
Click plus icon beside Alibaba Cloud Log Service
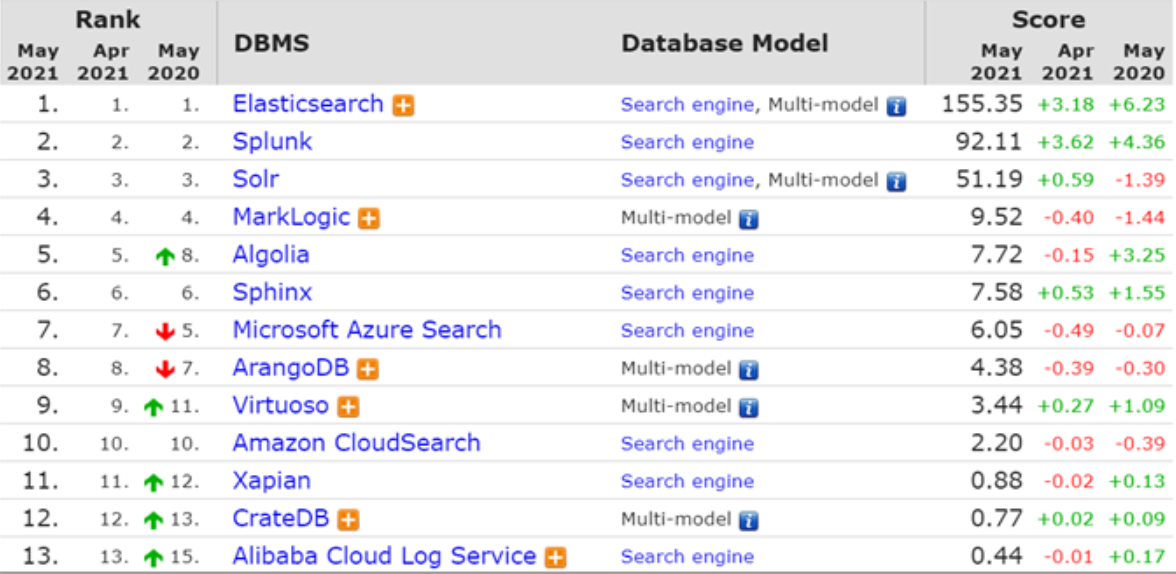pos(556,557)
